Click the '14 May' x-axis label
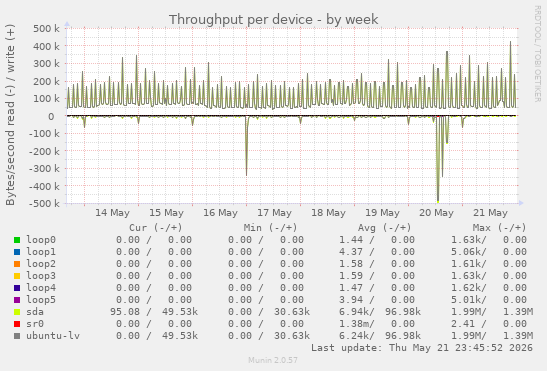This screenshot has height=371, width=547. (112, 213)
